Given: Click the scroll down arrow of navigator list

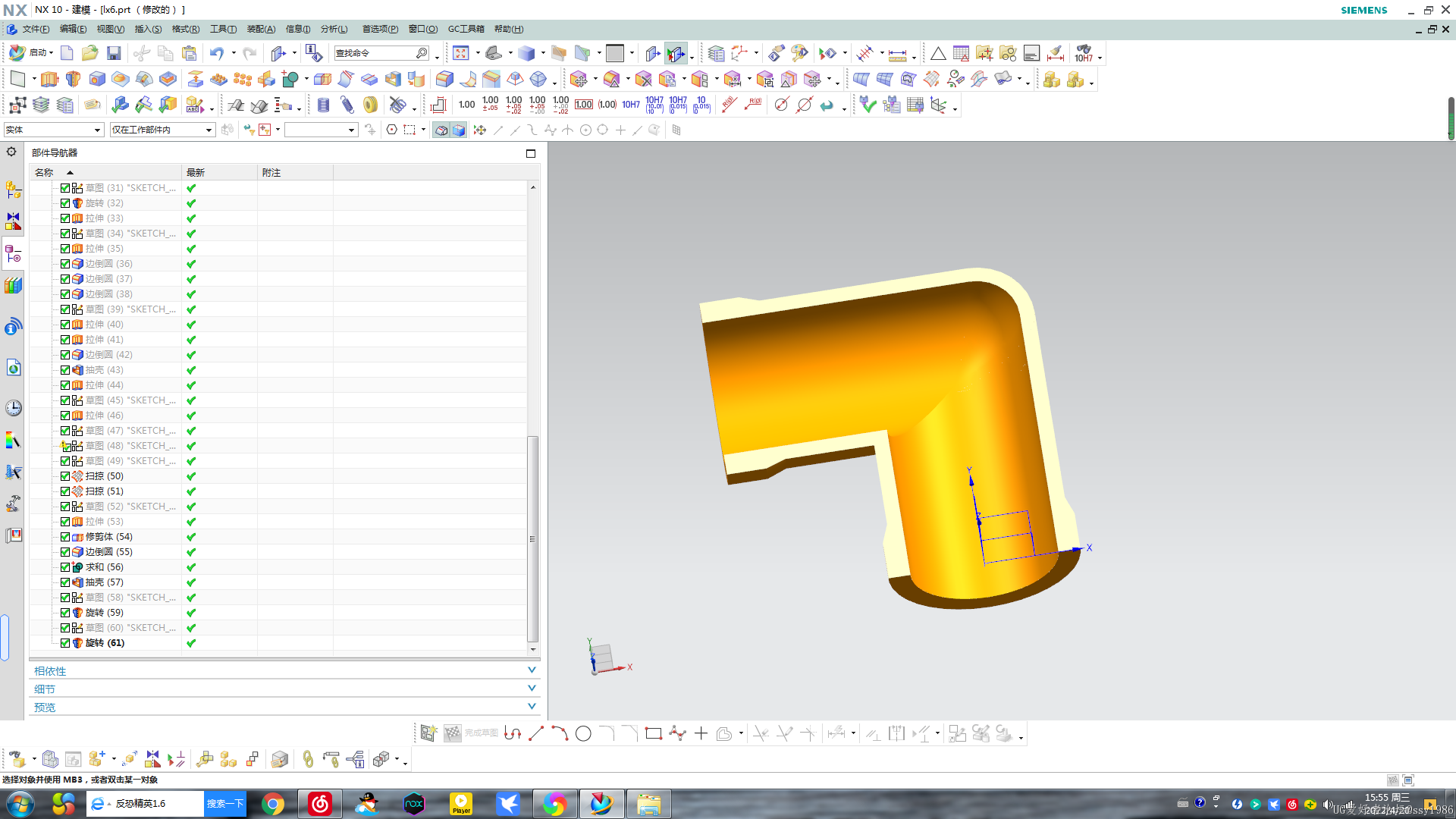Looking at the screenshot, I should click(533, 649).
